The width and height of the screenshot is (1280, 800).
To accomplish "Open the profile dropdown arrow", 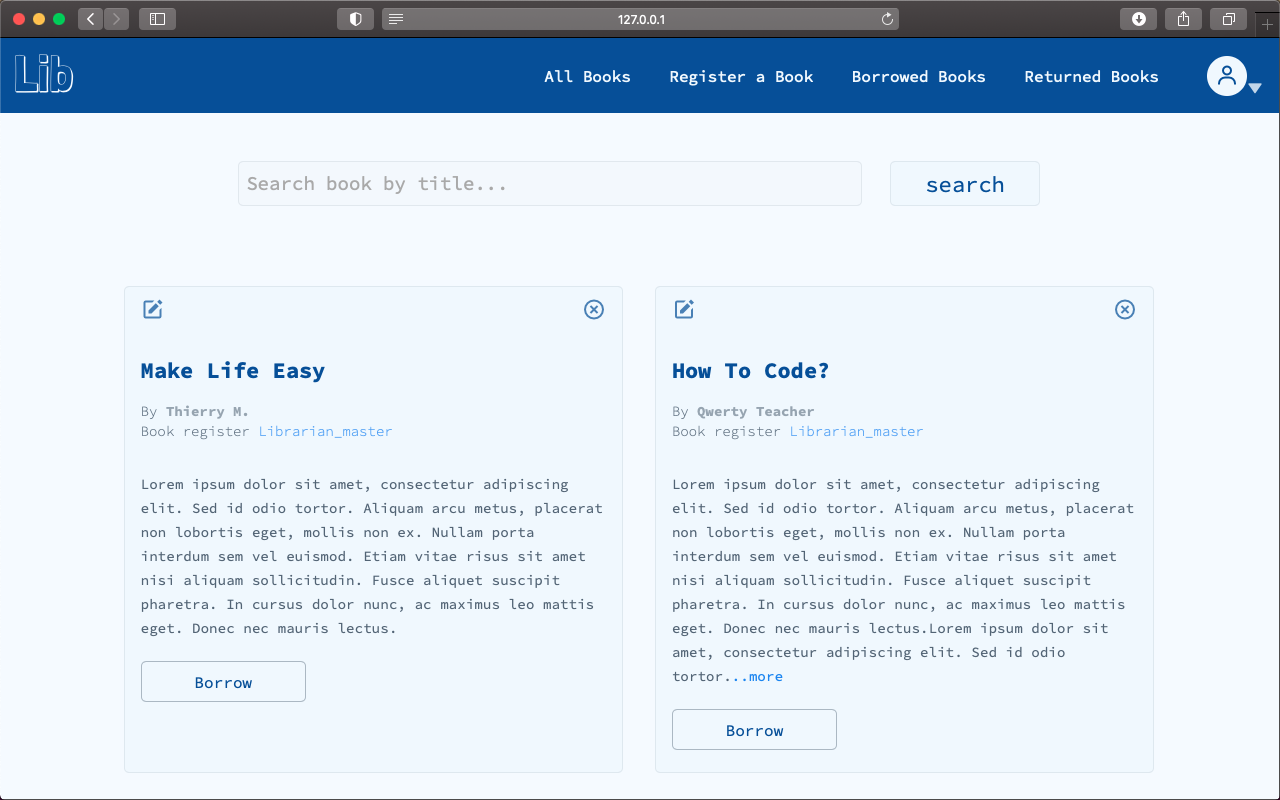I will click(1257, 88).
